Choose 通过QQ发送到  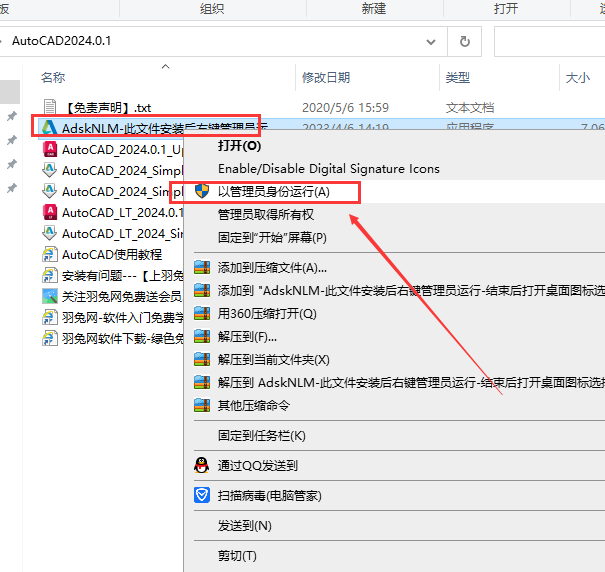pos(257,465)
